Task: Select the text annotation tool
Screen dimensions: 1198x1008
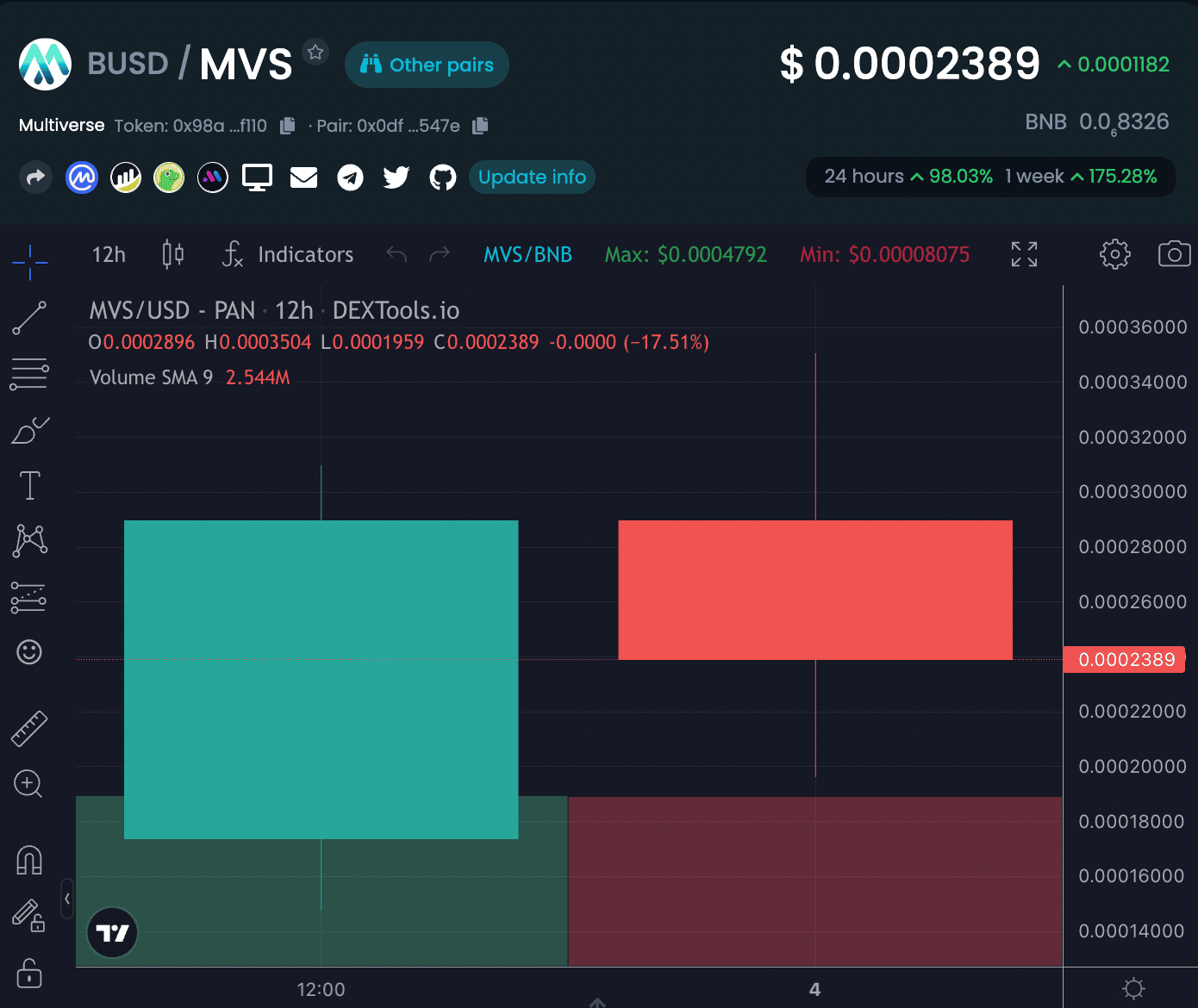Action: point(30,486)
